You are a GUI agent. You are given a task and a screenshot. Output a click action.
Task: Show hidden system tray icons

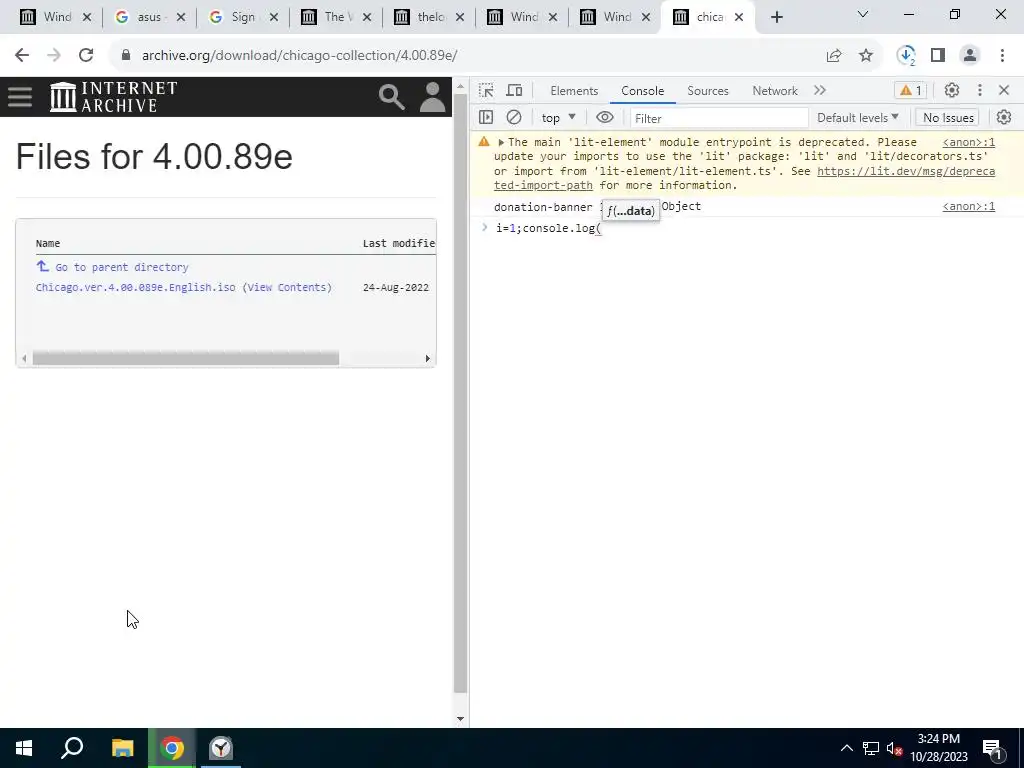[x=846, y=748]
